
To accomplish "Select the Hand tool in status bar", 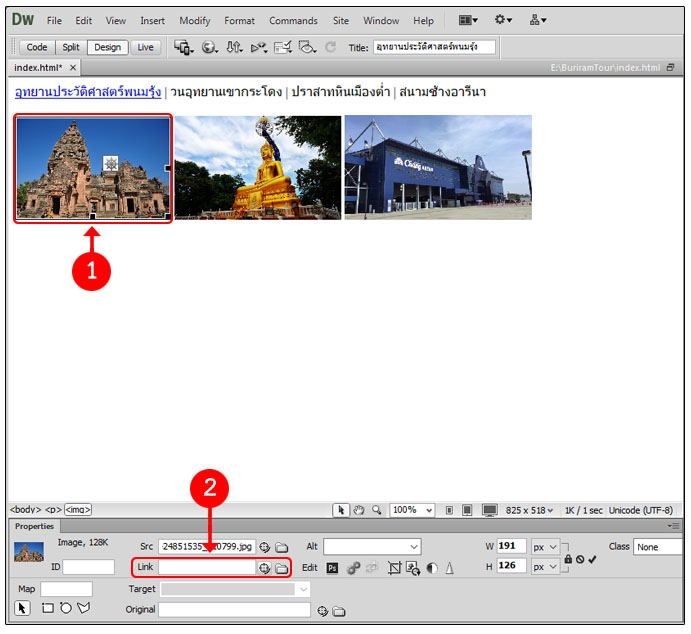I will [x=359, y=510].
